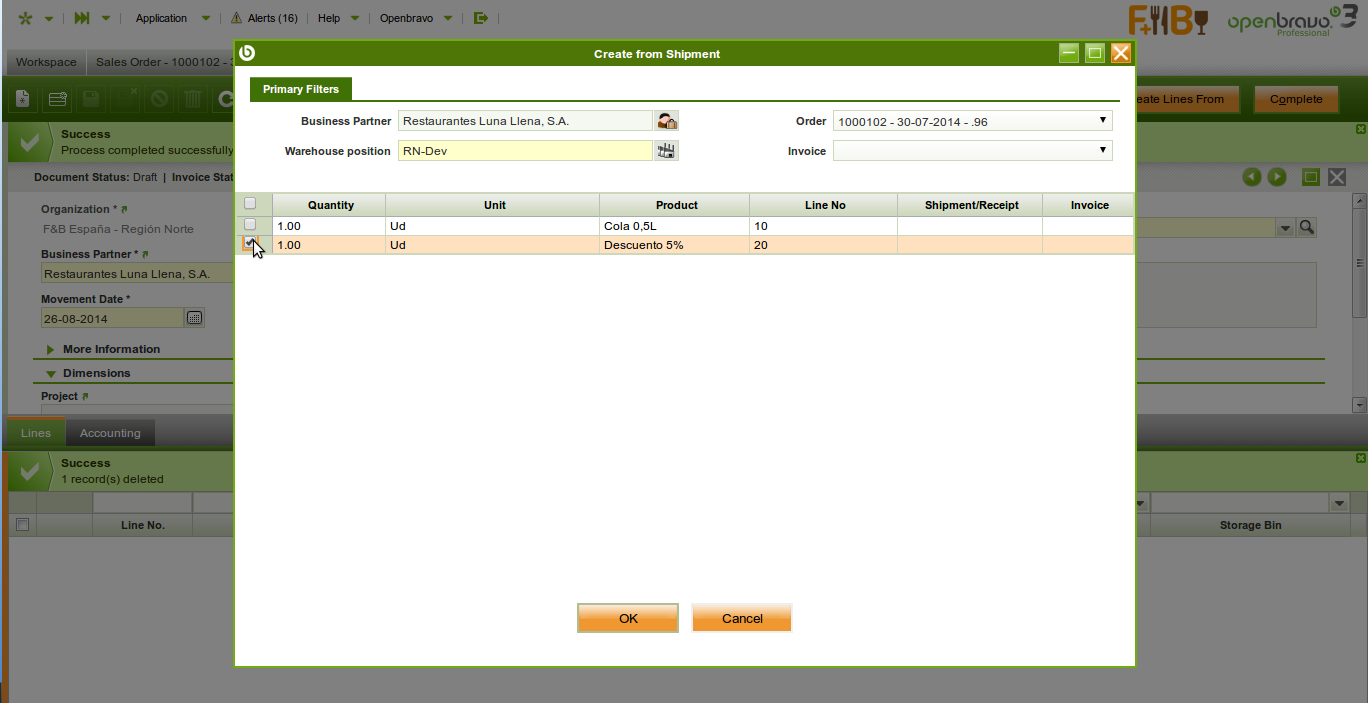
Task: Click the OK button
Action: tap(628, 618)
